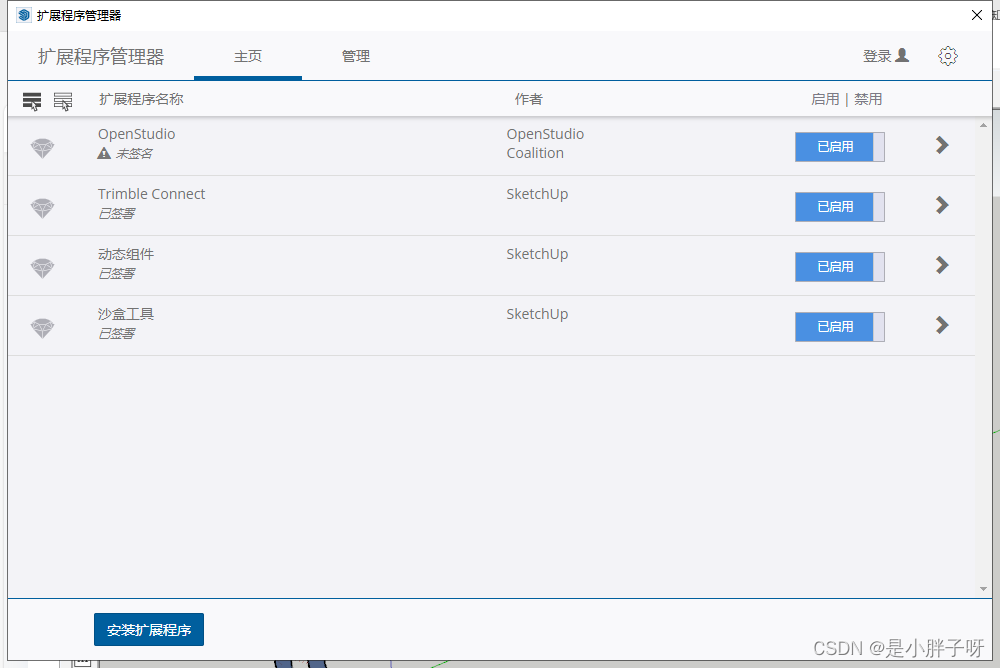
Task: Click the 安装扩展程序 button
Action: pos(149,630)
